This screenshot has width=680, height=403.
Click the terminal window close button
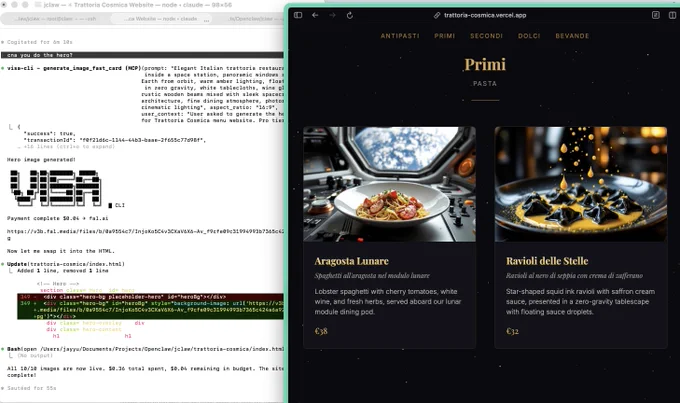pos(4,5)
